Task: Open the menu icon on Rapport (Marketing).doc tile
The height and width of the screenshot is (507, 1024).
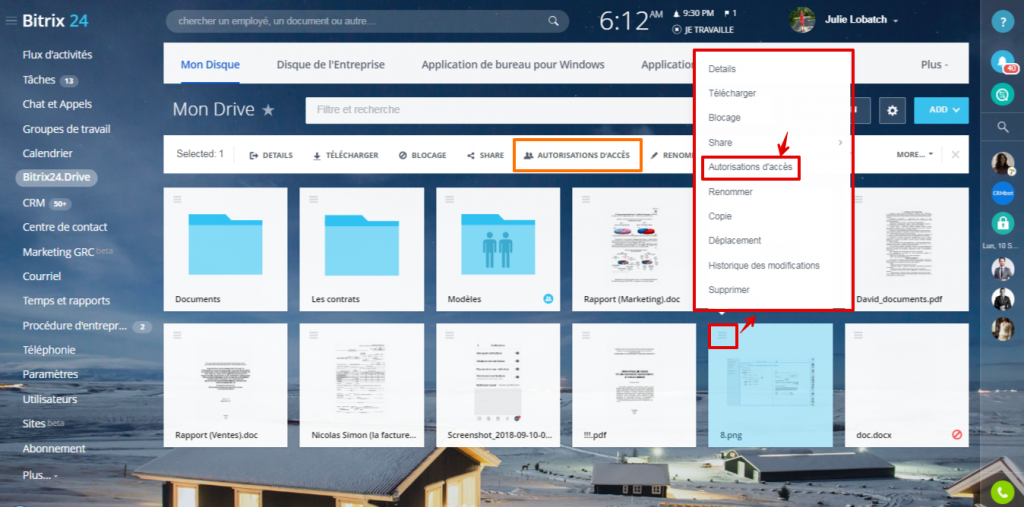Action: pos(586,199)
